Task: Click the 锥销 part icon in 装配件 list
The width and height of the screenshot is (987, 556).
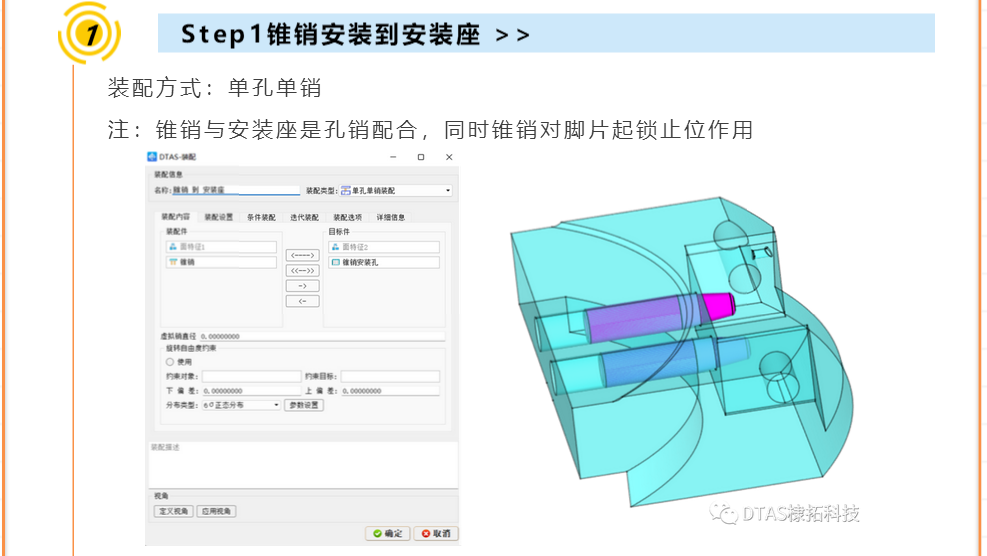Action: (172, 262)
